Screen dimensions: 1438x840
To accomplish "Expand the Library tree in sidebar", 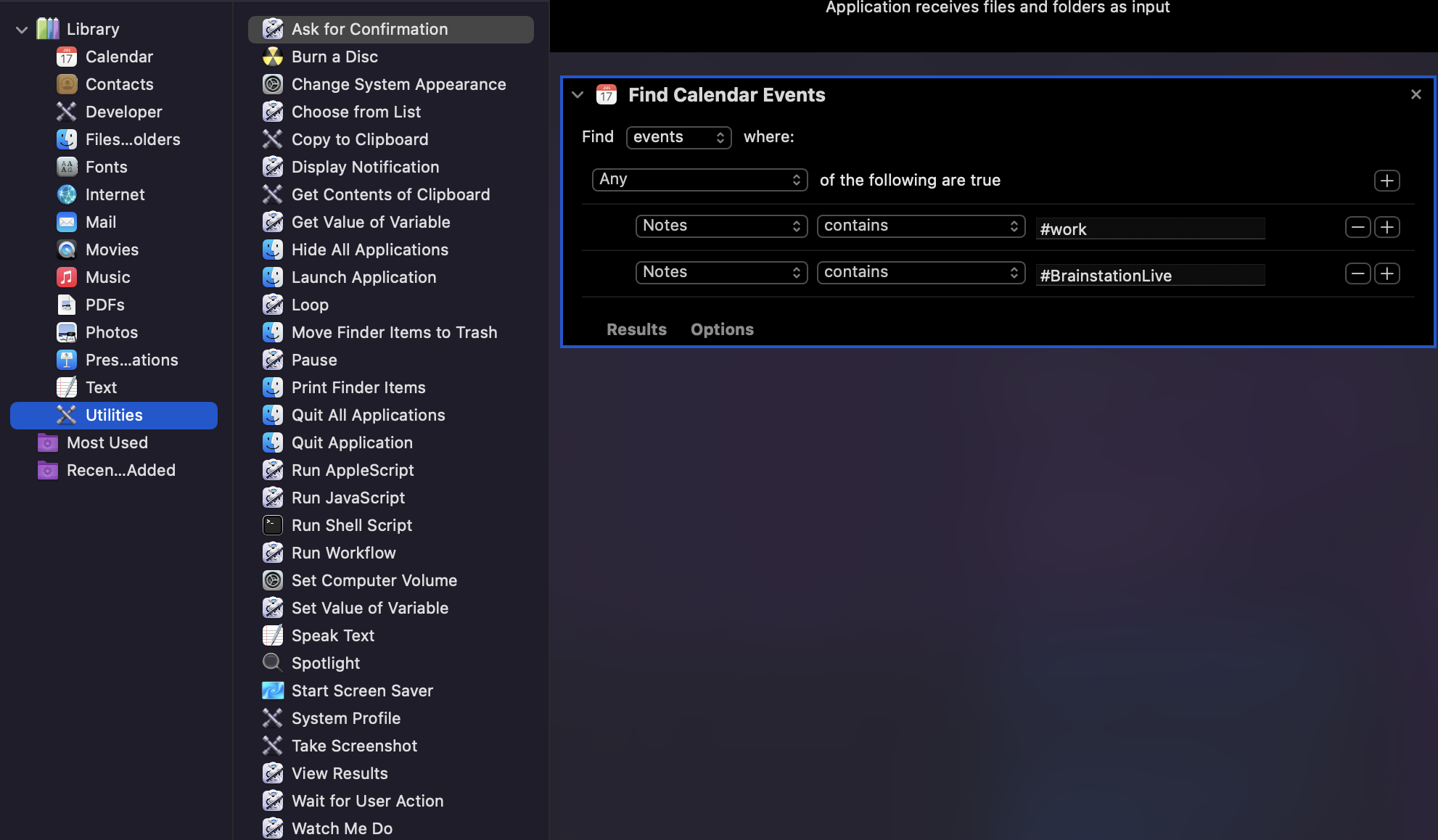I will pos(19,27).
